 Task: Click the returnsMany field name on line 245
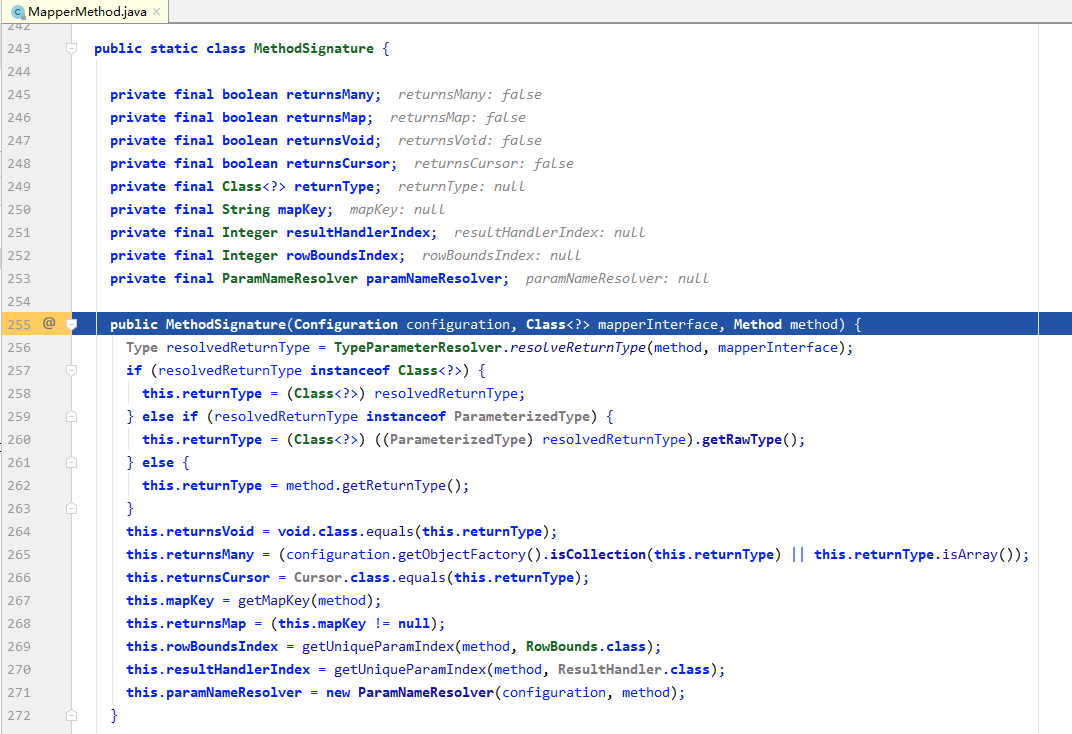click(330, 94)
